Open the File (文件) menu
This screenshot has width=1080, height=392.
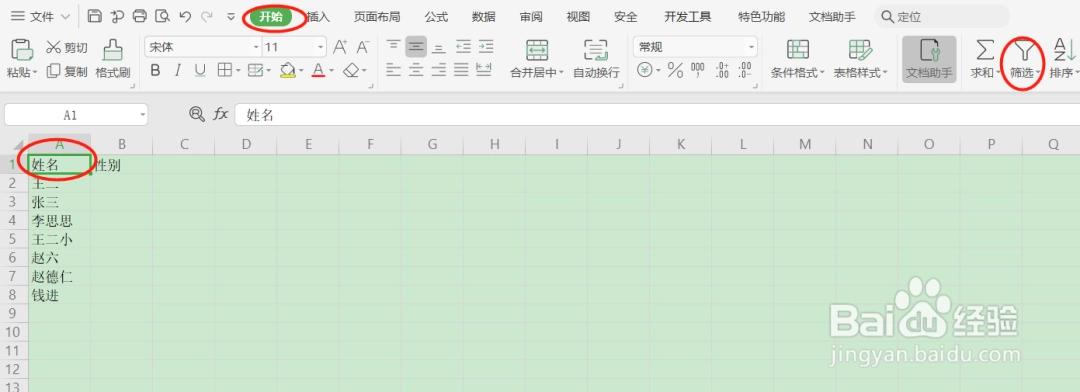41,17
